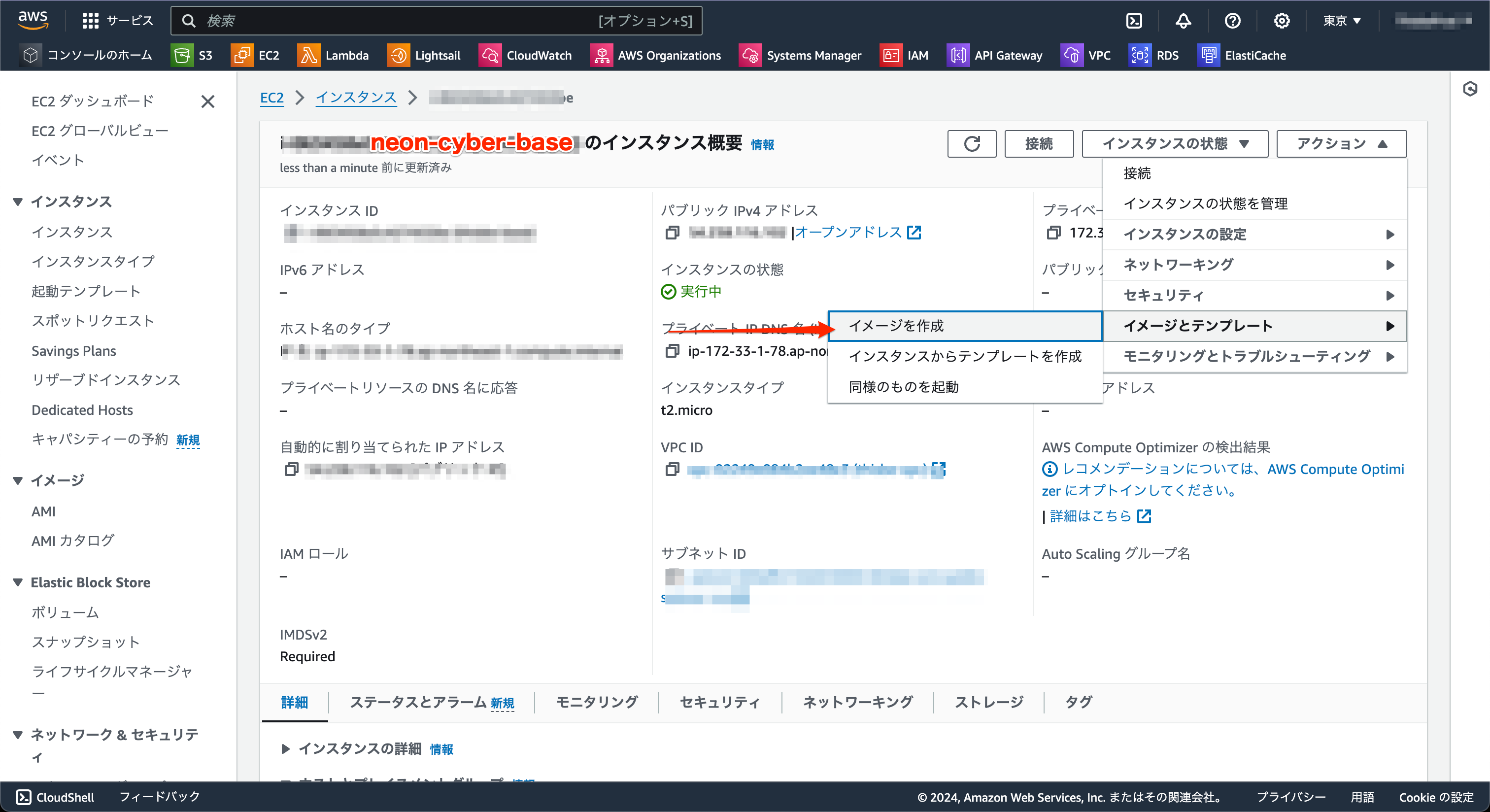
Task: Expand インスタンスの詳細 disclosure triangle
Action: click(286, 748)
